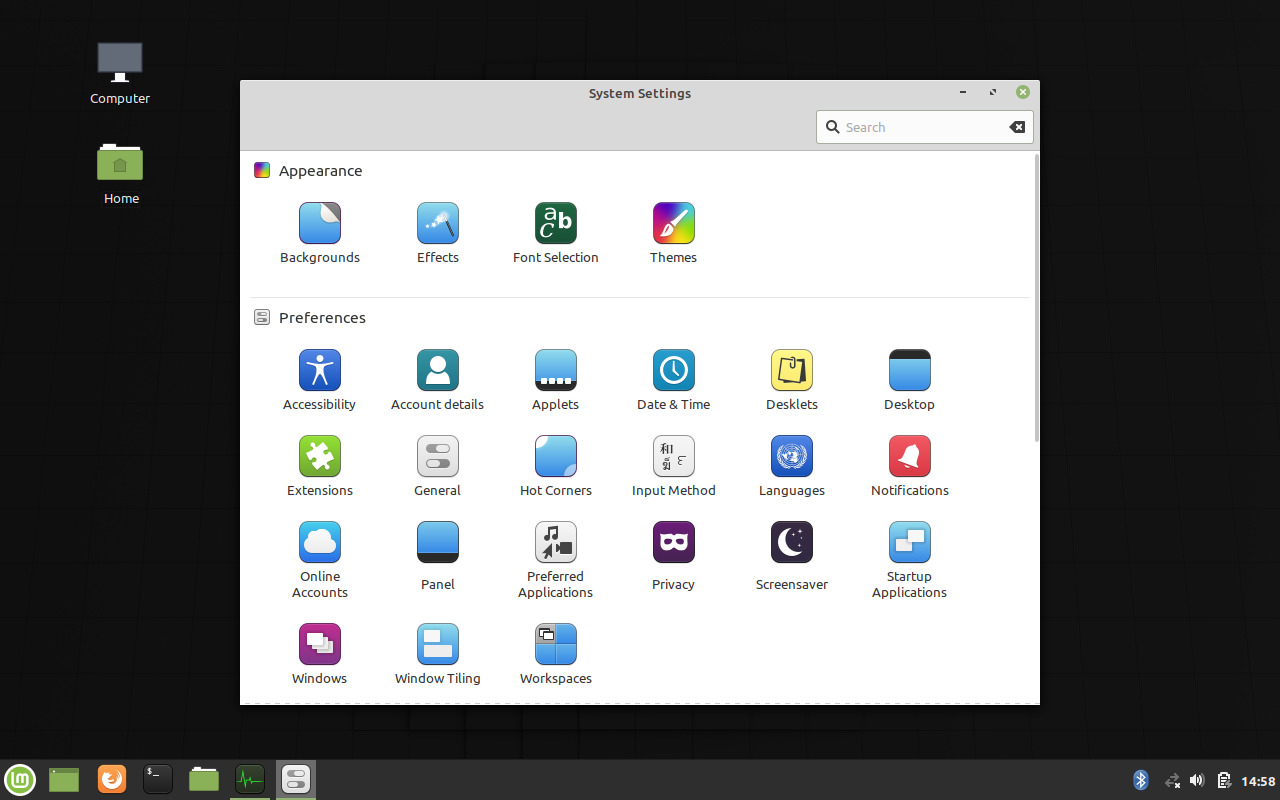Launch Firefox from the panel
Viewport: 1280px width, 800px height.
[112, 779]
